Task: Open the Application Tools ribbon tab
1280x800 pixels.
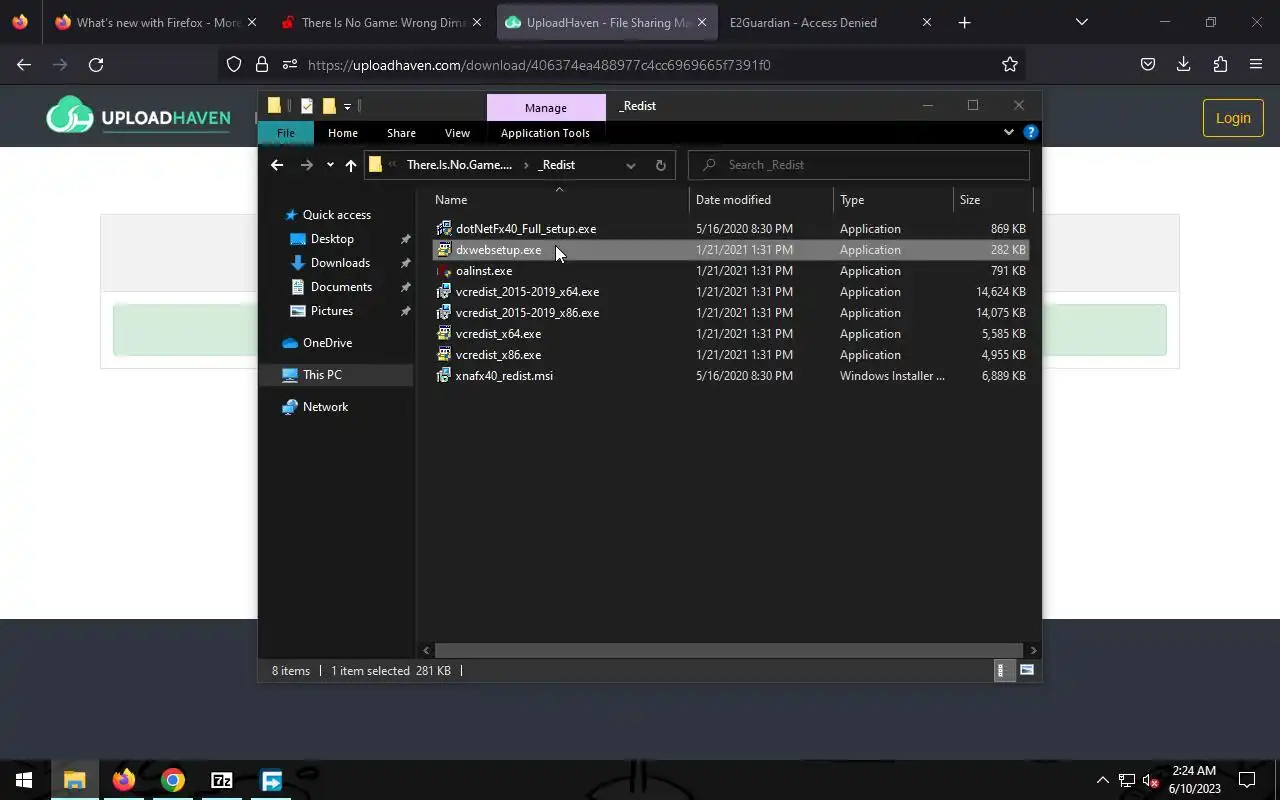Action: click(545, 133)
